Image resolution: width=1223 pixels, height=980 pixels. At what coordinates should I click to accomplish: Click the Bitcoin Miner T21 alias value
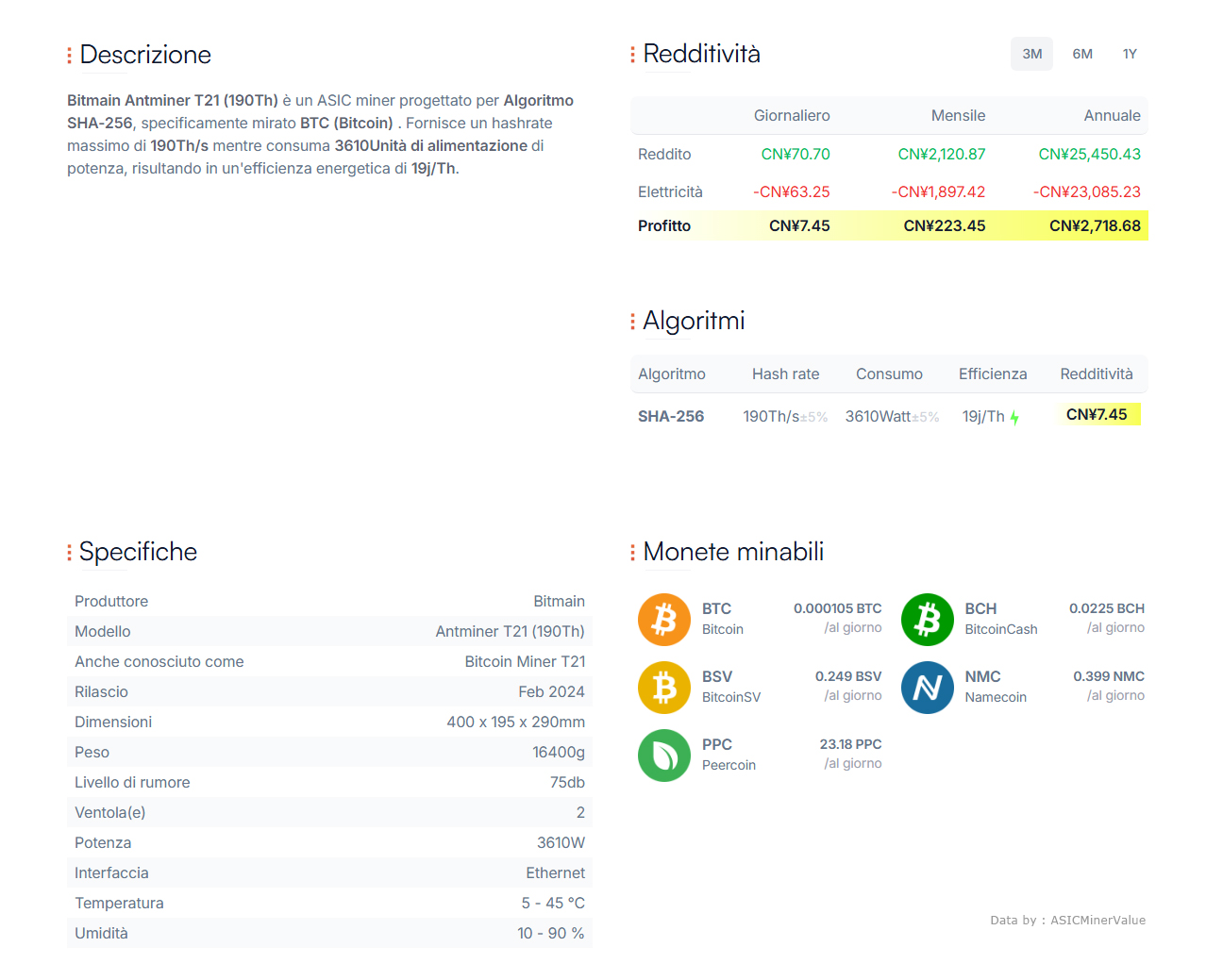pyautogui.click(x=525, y=662)
